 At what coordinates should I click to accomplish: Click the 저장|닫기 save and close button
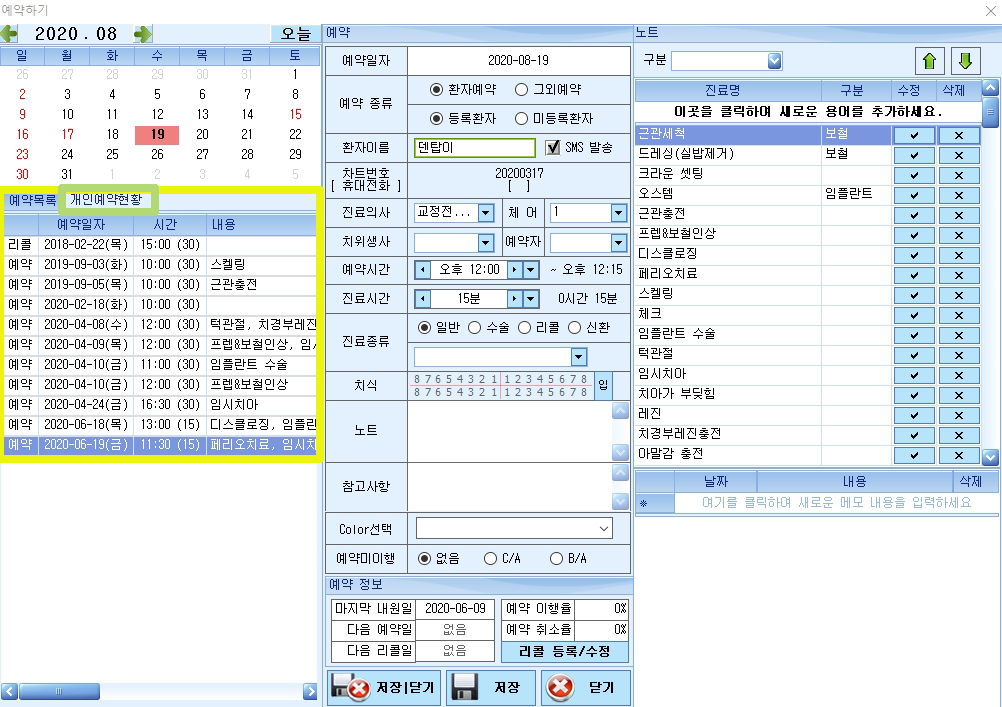[384, 688]
